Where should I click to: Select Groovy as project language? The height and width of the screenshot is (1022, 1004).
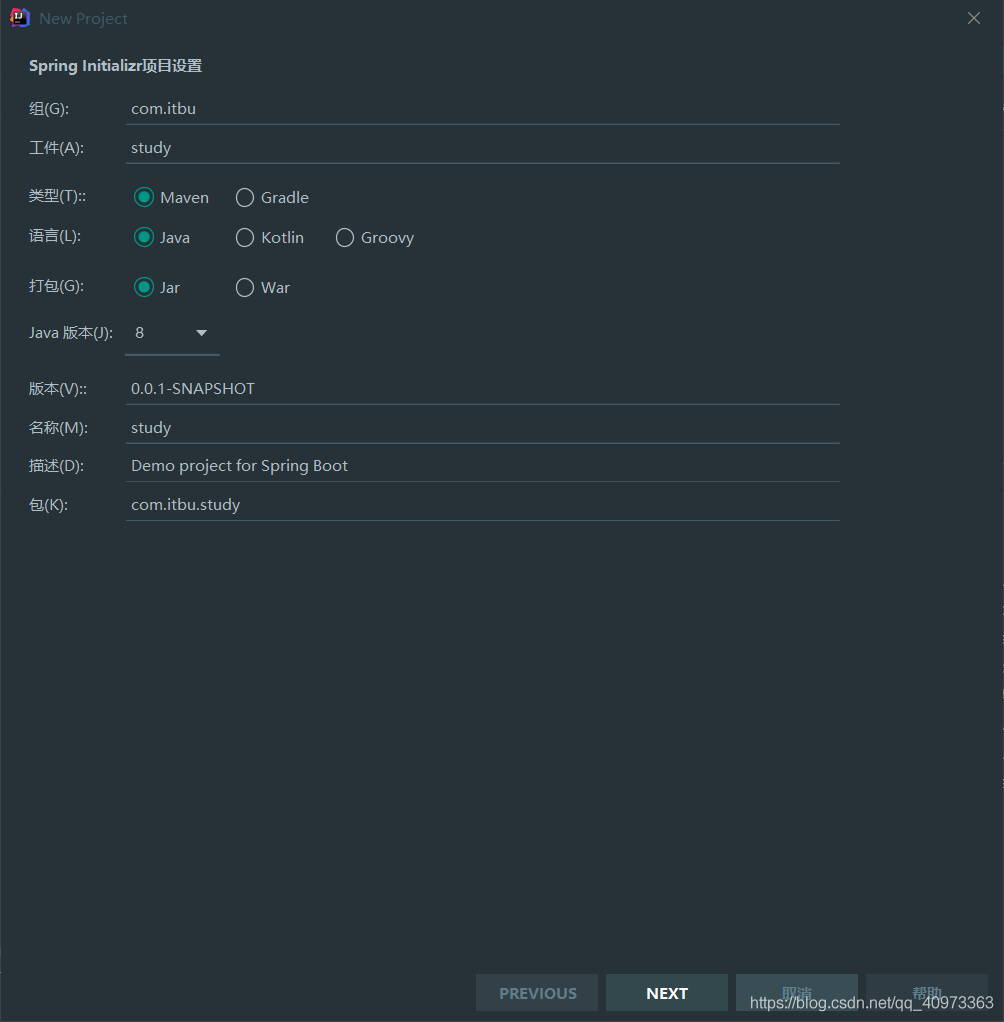345,237
